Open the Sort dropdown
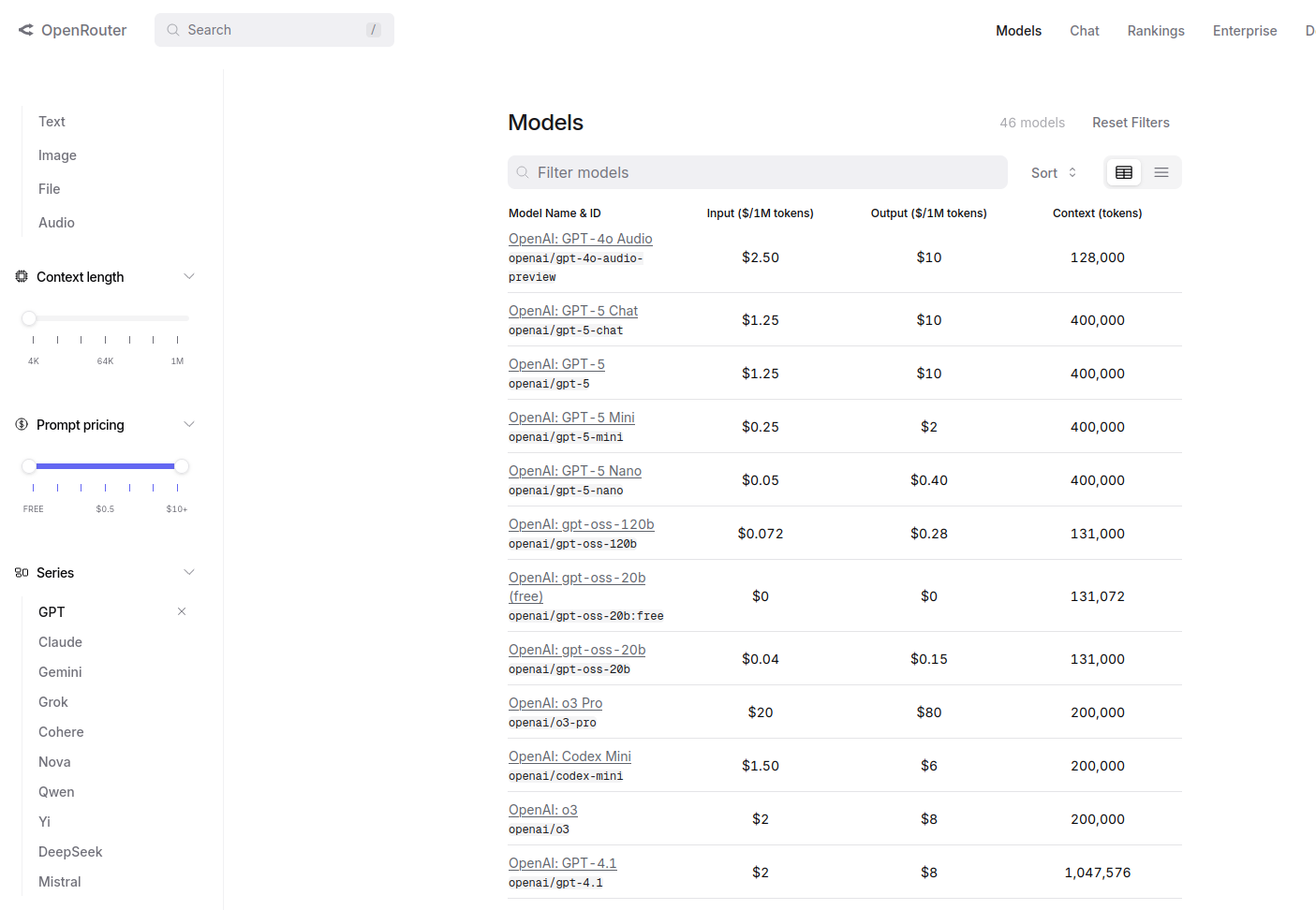The image size is (1316, 910). click(1054, 173)
